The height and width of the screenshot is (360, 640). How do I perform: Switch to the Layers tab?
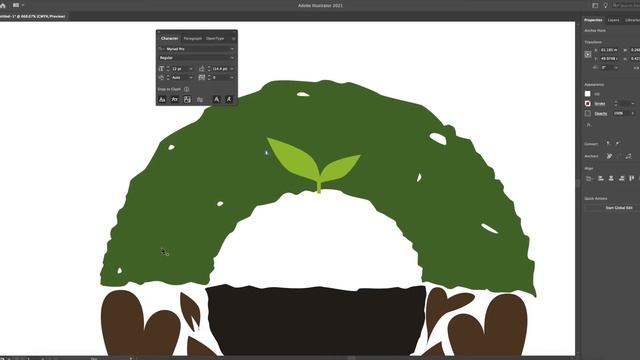click(x=613, y=20)
